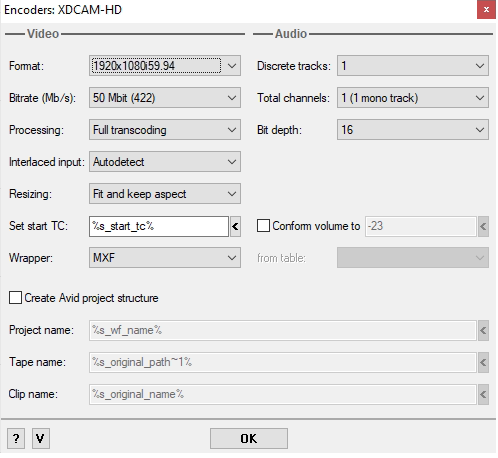498x458 pixels.
Task: Confirm settings with the OK button
Action: click(249, 438)
